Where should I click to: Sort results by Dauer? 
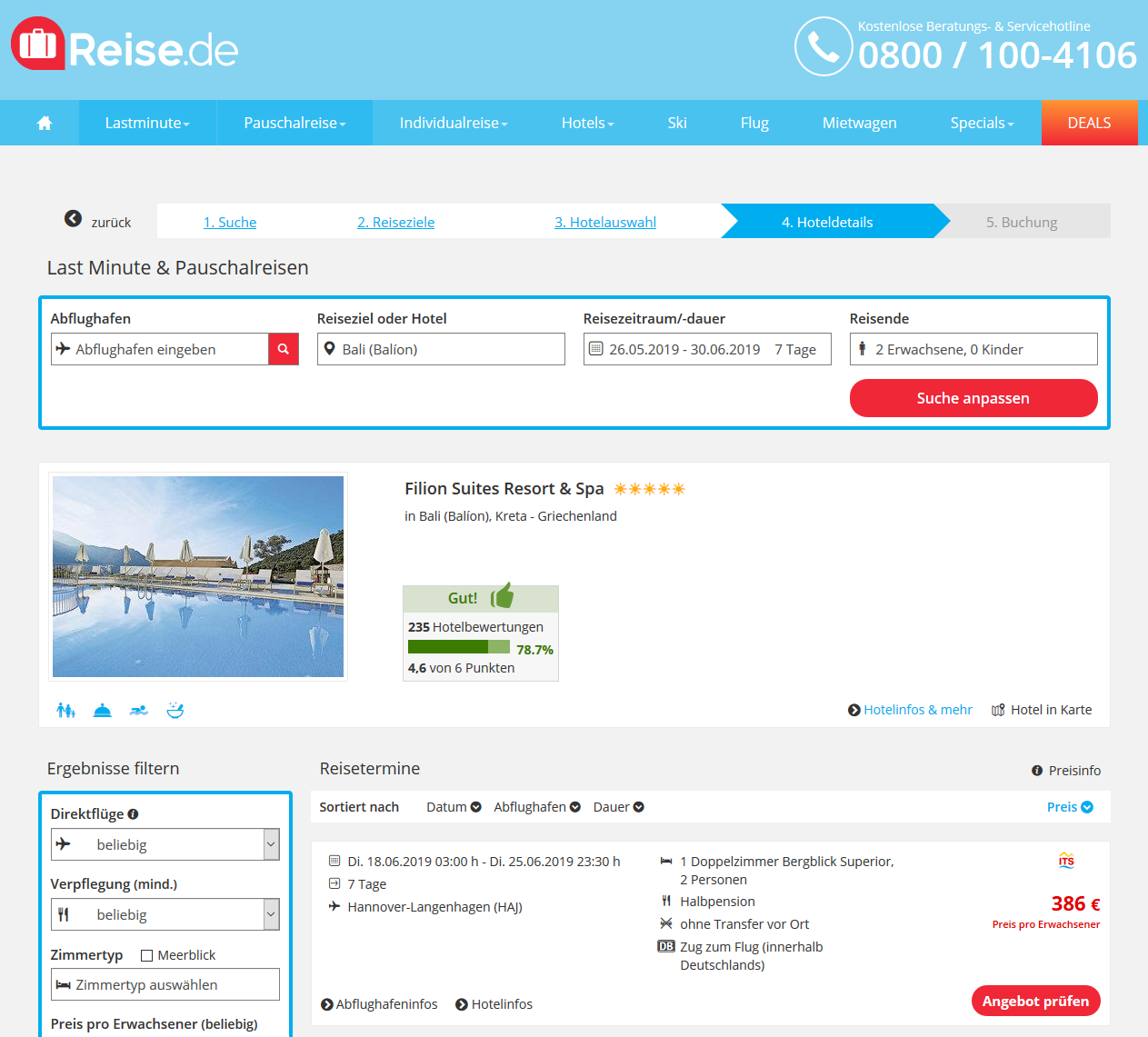point(619,807)
